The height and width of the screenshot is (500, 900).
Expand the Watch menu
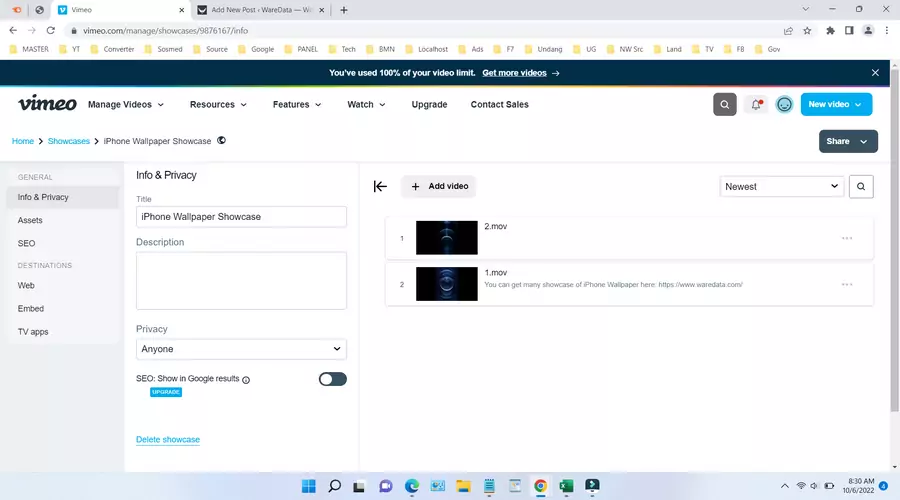(x=366, y=104)
